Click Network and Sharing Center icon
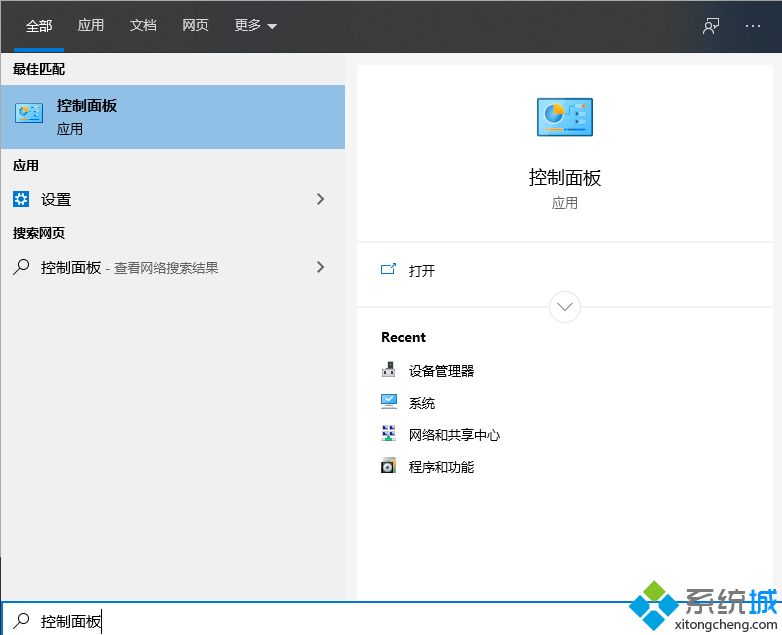The width and height of the screenshot is (782, 635). pos(389,434)
